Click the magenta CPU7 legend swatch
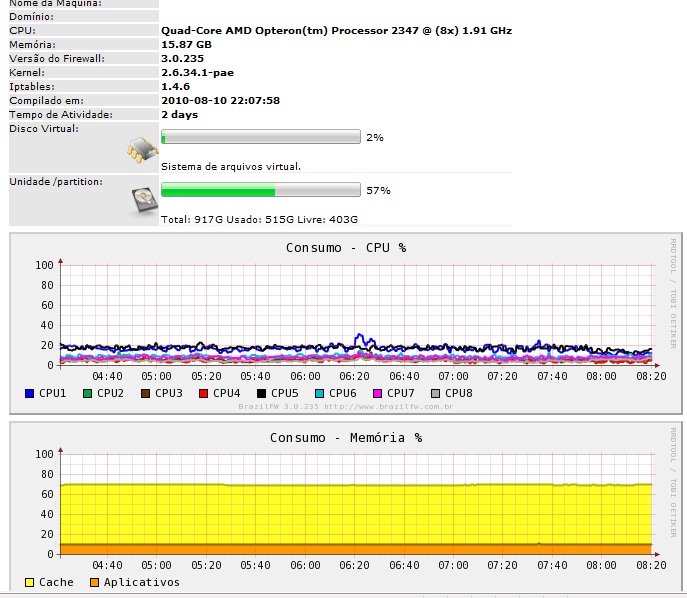Screen dimensions: 687x598 coord(377,393)
